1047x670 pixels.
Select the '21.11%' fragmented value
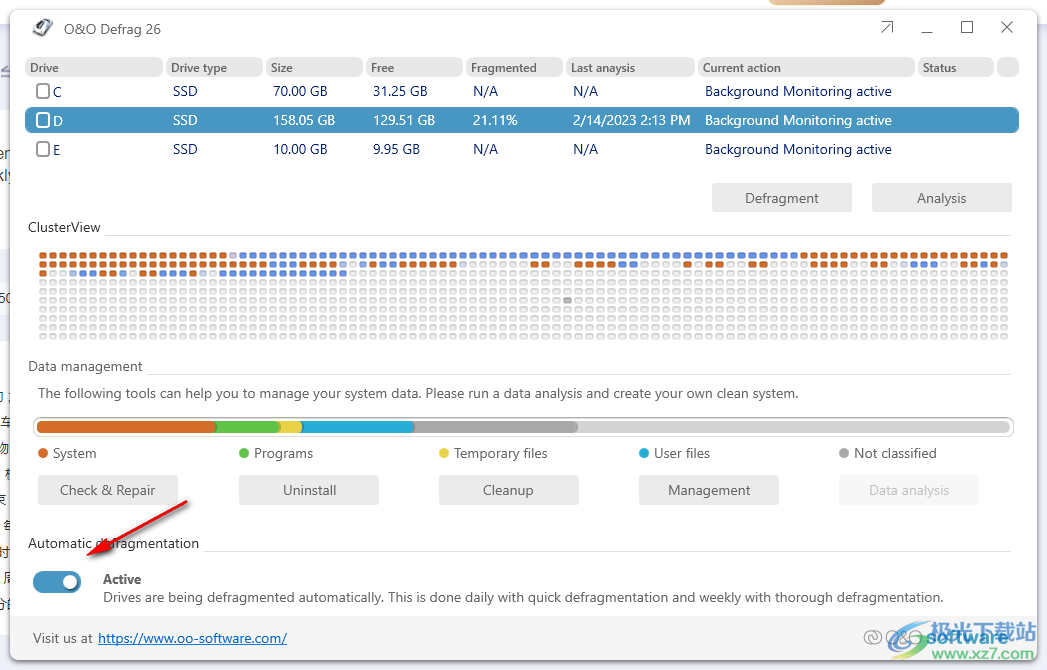[495, 120]
